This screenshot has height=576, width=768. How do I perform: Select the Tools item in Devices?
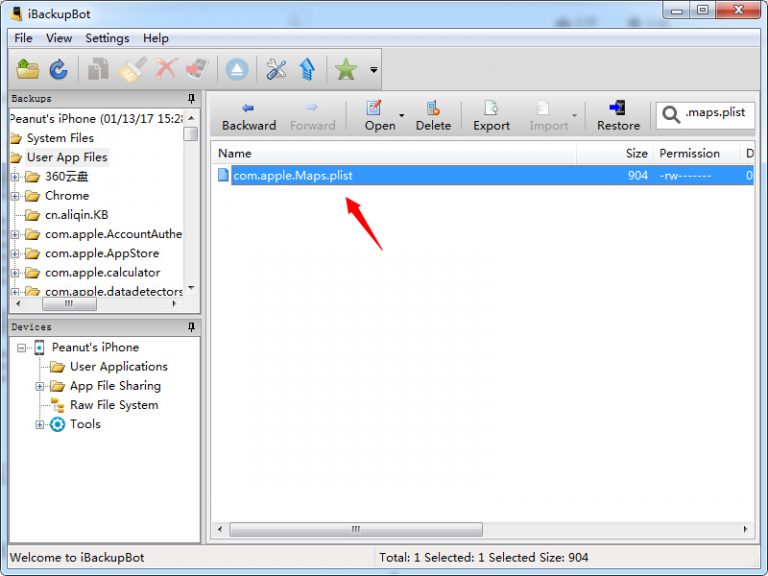pyautogui.click(x=85, y=424)
